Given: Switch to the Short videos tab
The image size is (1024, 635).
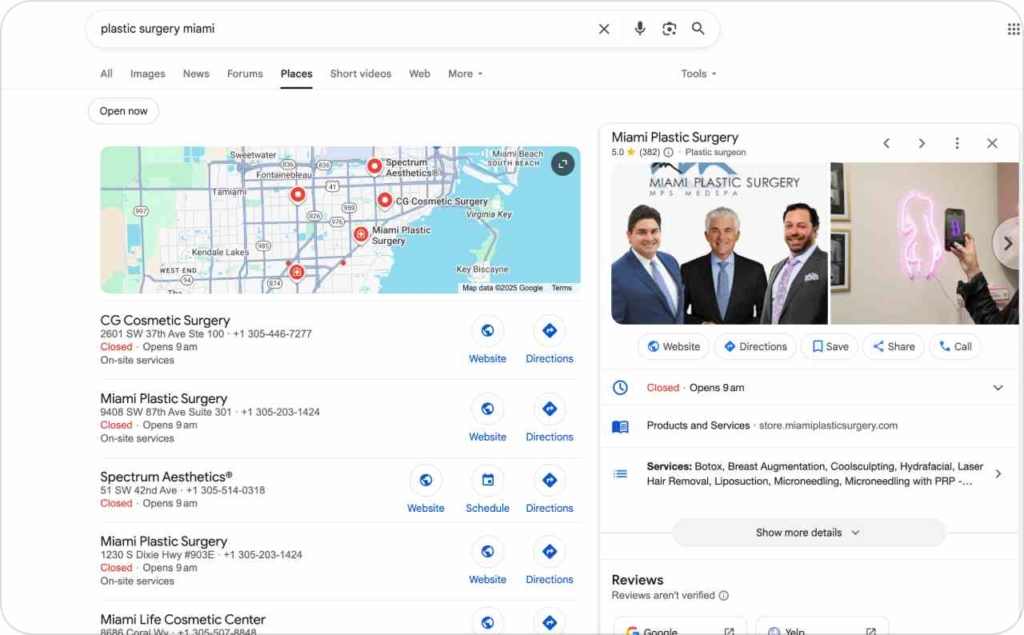Looking at the screenshot, I should coord(360,74).
